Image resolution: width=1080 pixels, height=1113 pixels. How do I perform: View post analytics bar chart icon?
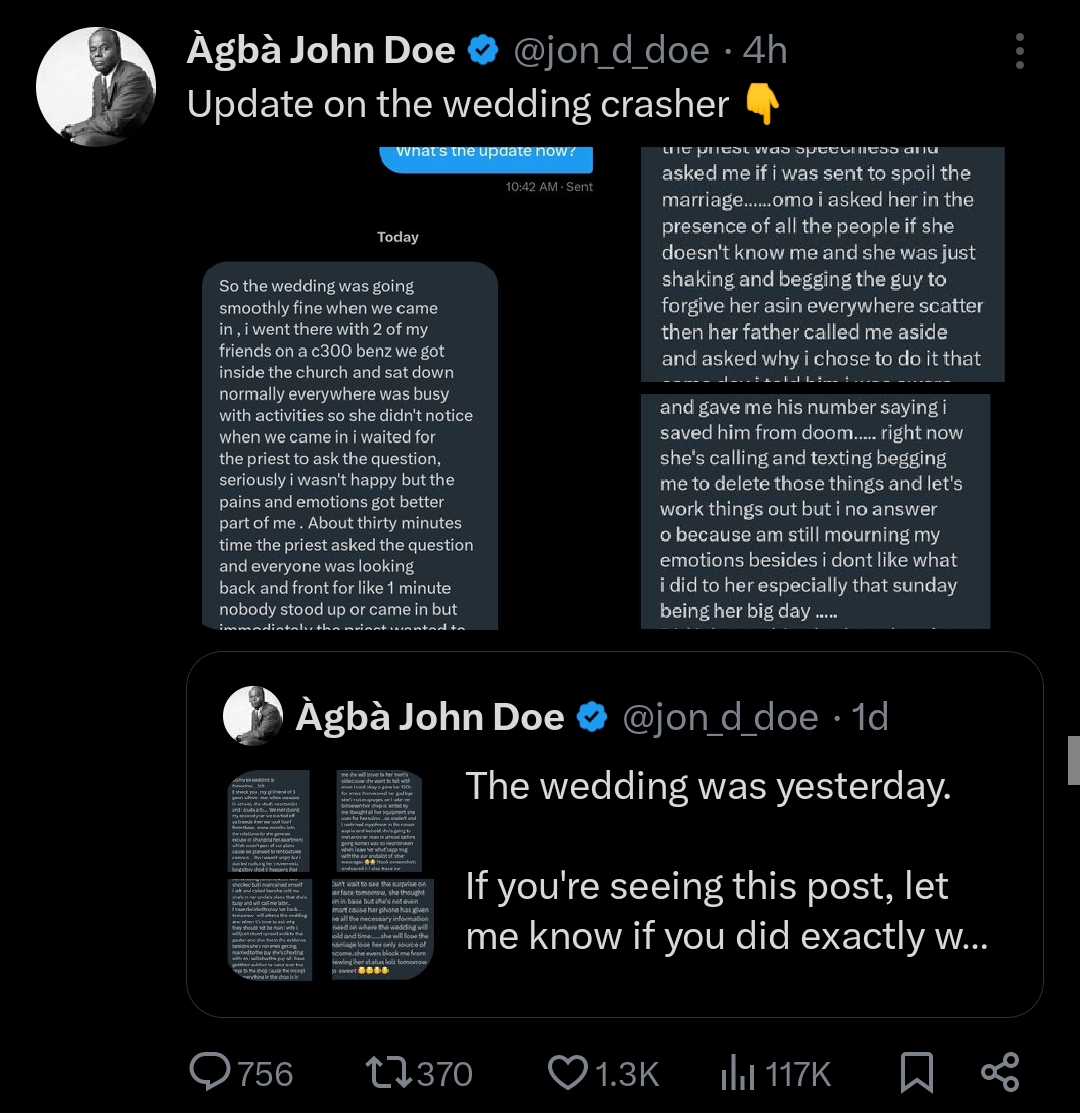click(737, 1073)
